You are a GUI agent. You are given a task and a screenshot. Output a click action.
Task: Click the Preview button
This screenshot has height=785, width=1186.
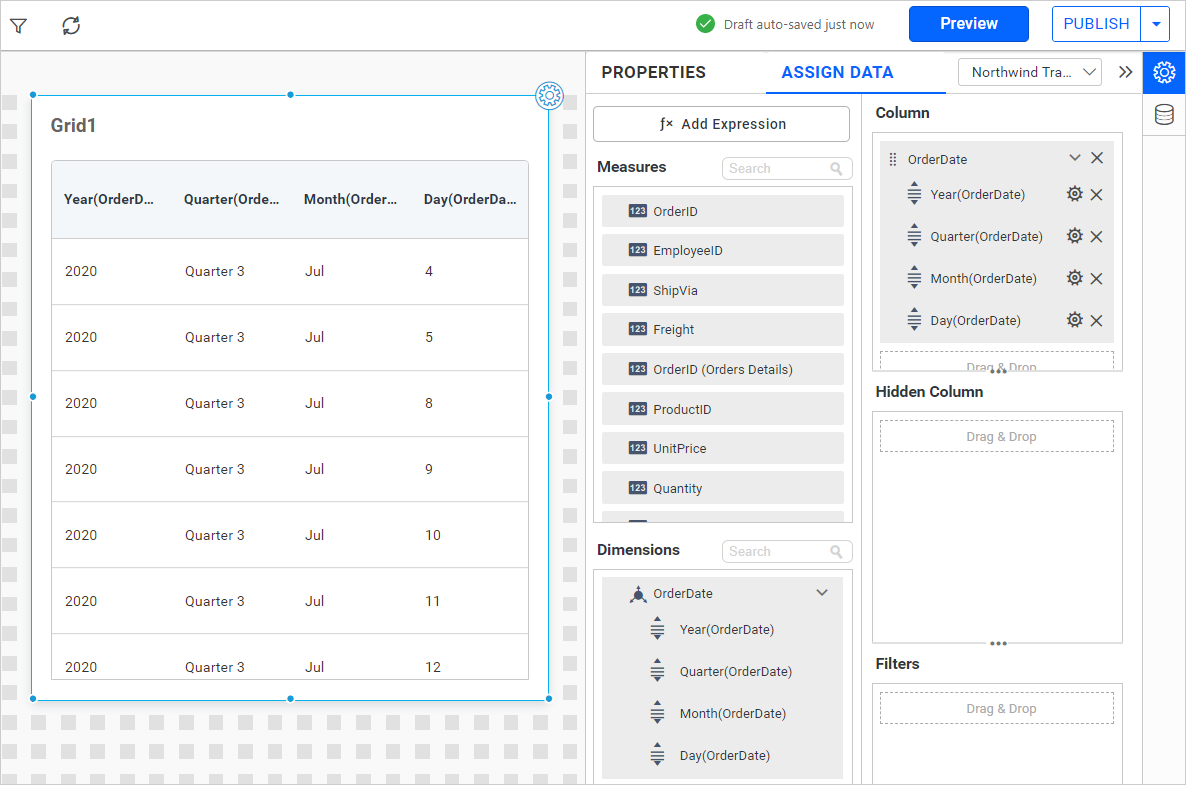(x=968, y=24)
